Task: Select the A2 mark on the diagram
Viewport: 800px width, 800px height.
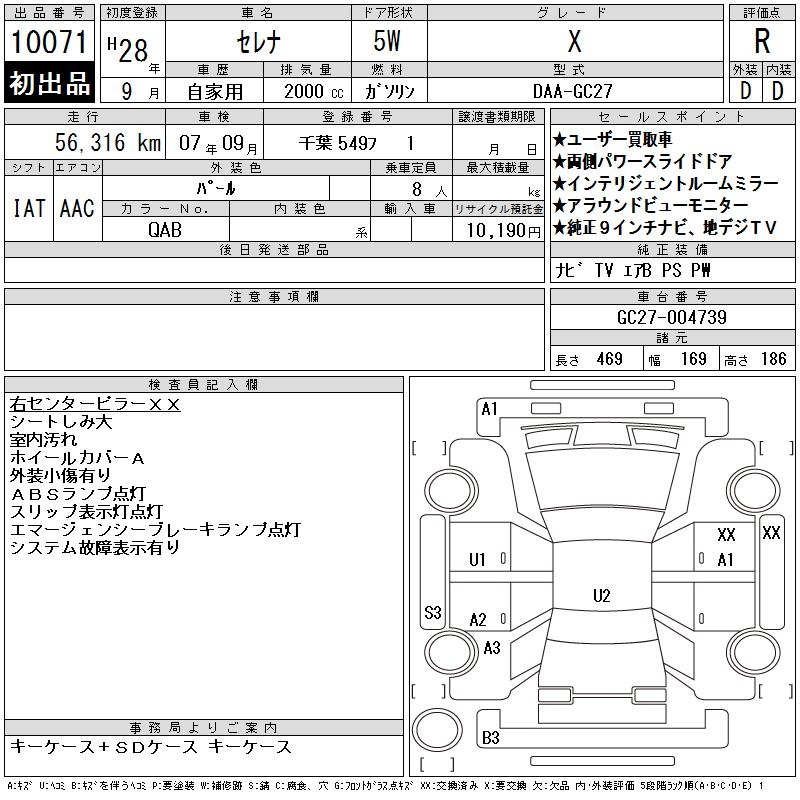Action: [x=478, y=620]
